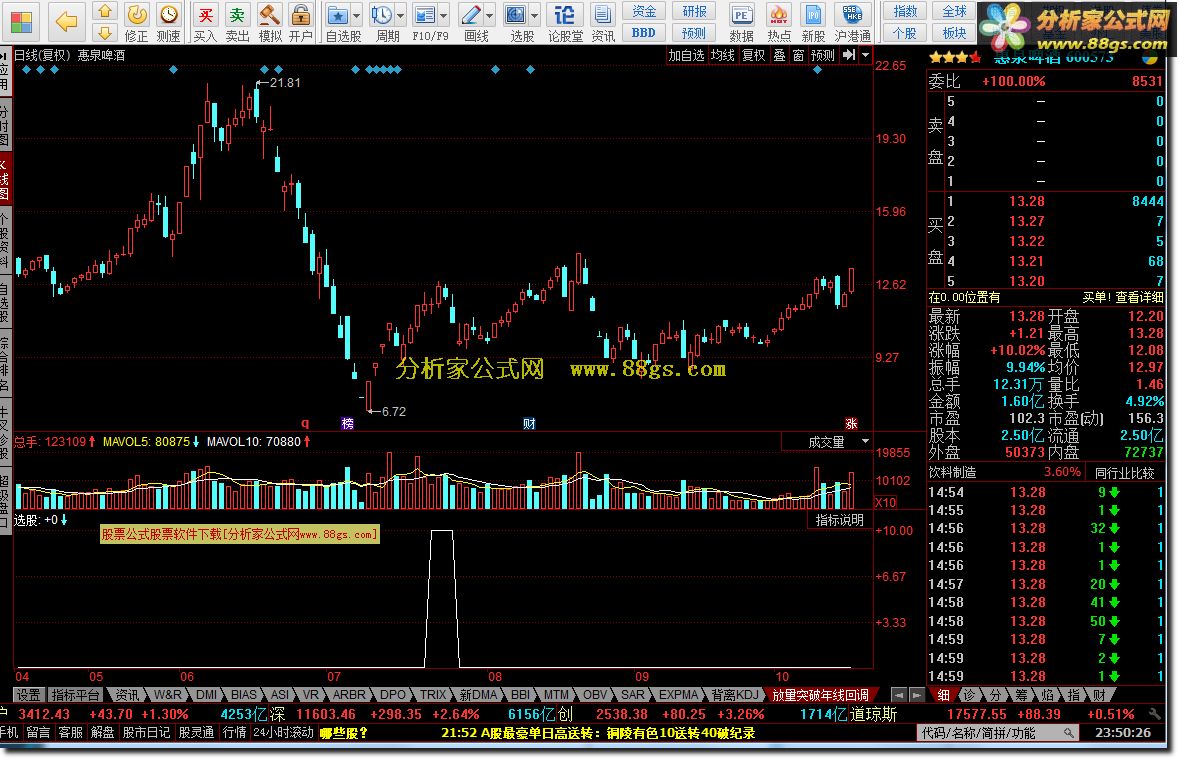
Task: Open the 热点 hot topics icon
Action: click(779, 22)
